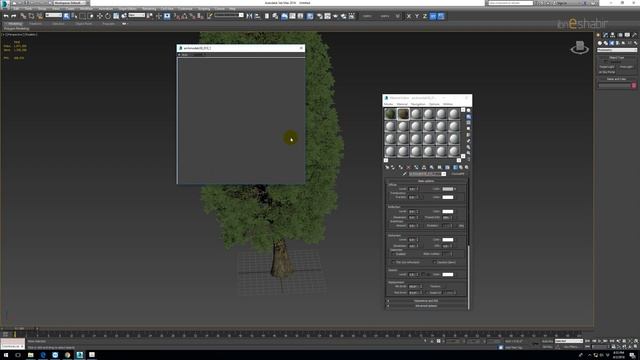Toggle Backlight in Material Editor side bar
Viewport: 640px width, 360px height.
pyautogui.click(x=468, y=116)
